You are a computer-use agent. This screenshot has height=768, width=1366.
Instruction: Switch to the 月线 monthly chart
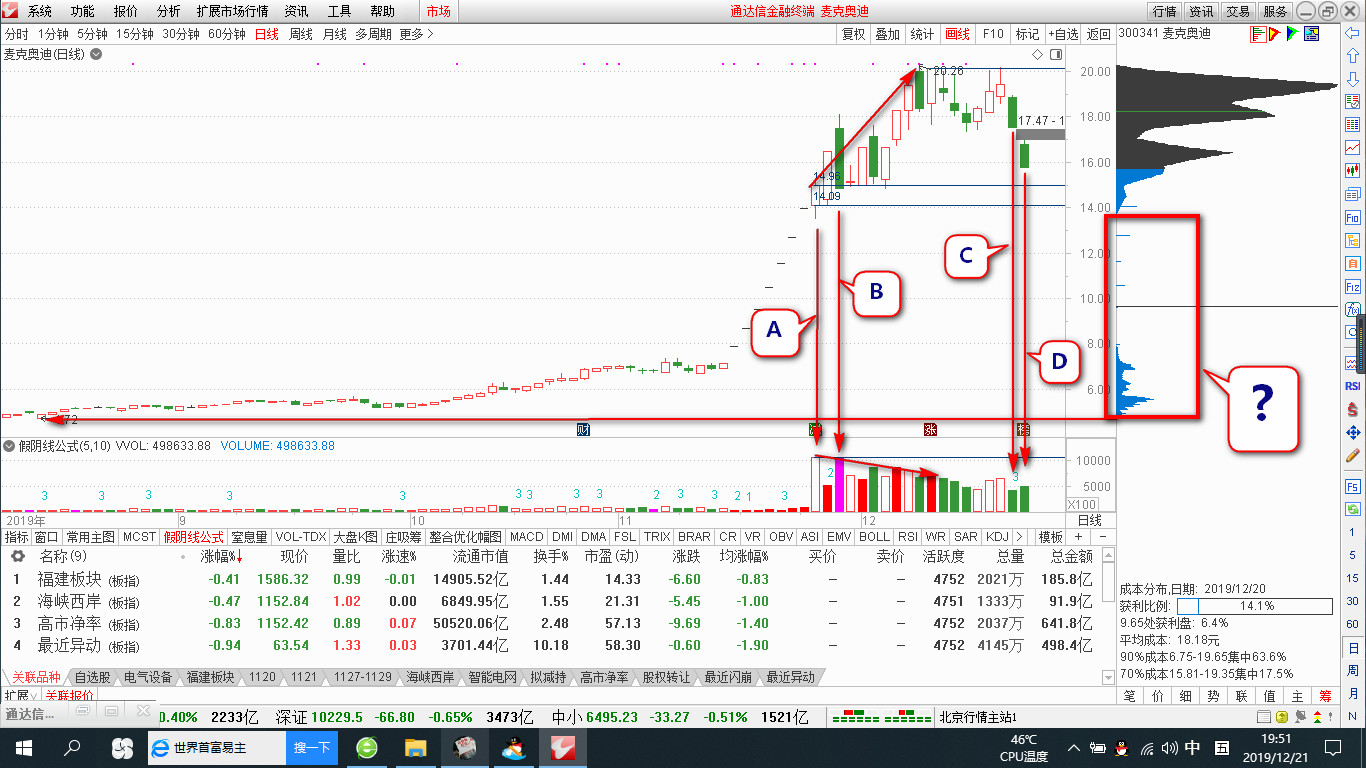[334, 34]
